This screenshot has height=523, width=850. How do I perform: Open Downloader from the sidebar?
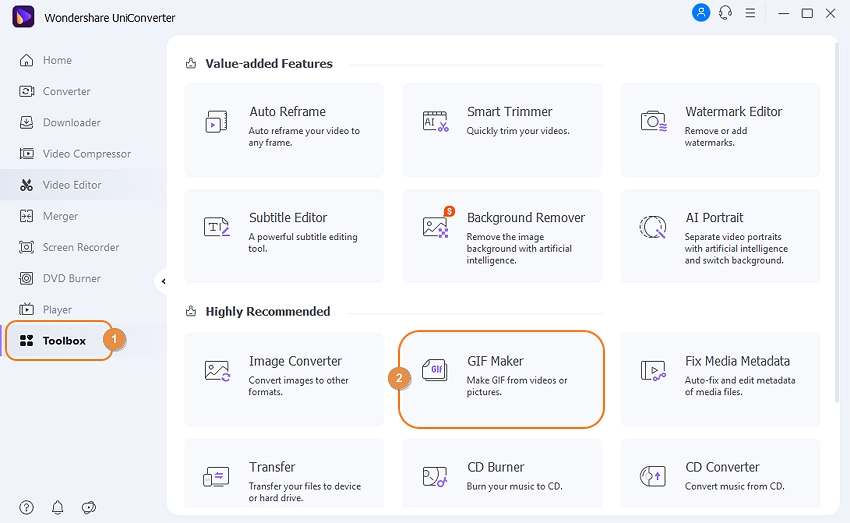pyautogui.click(x=71, y=122)
